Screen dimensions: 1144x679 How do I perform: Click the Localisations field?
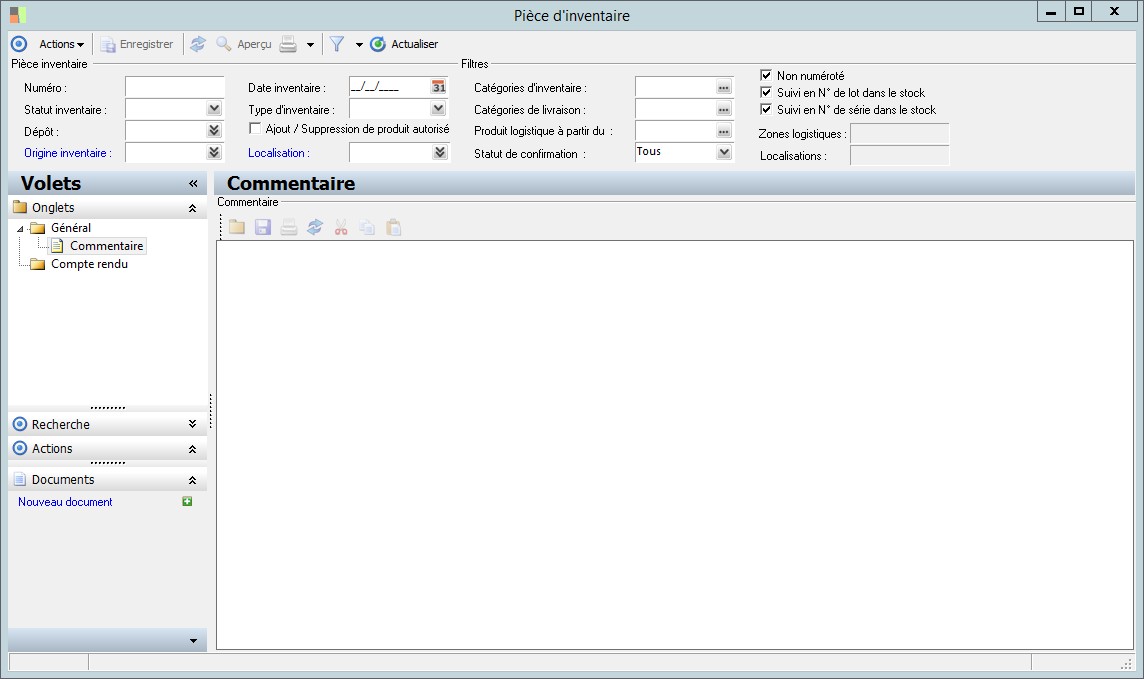(900, 155)
